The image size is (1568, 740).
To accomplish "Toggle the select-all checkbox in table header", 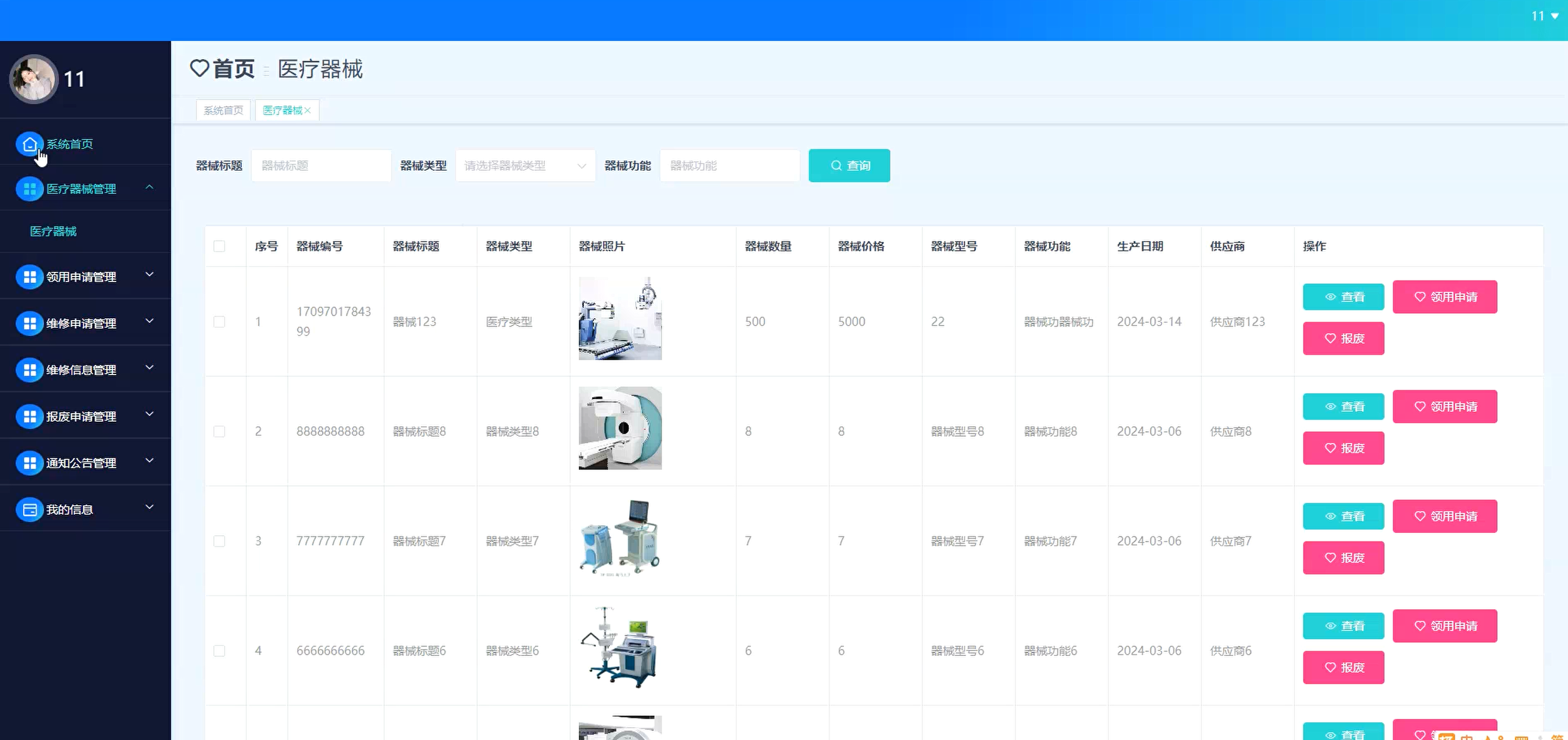I will (219, 246).
